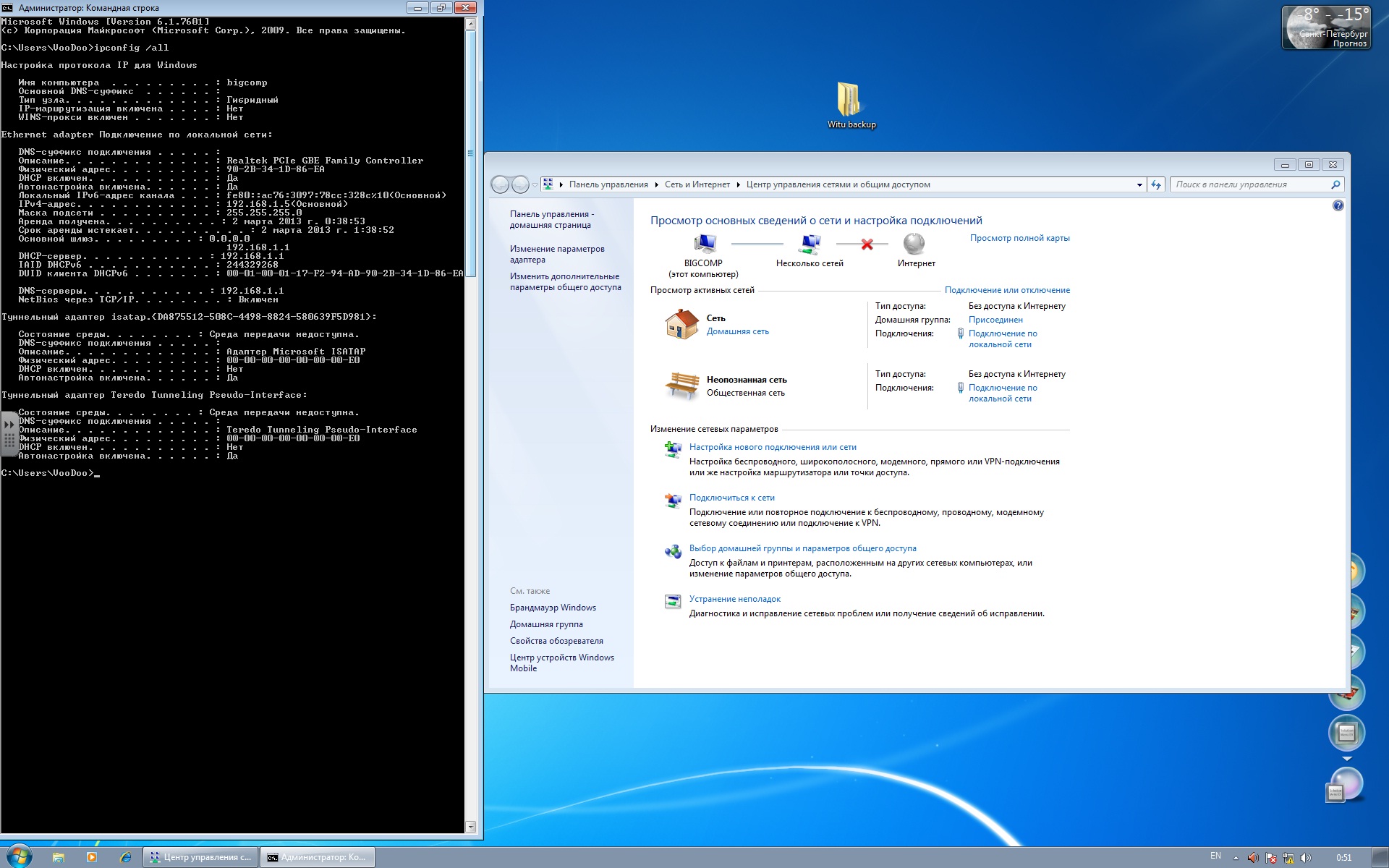Click the park bench icon for unidentified network
This screenshot has height=868, width=1389.
(x=681, y=386)
